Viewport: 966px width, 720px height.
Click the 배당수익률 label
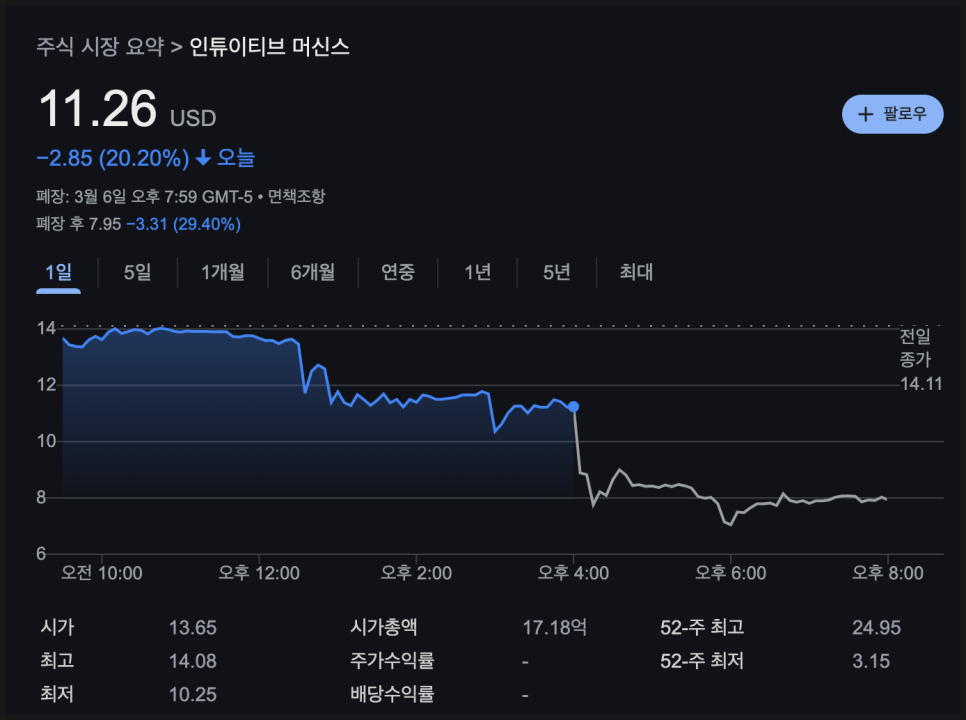coord(392,694)
